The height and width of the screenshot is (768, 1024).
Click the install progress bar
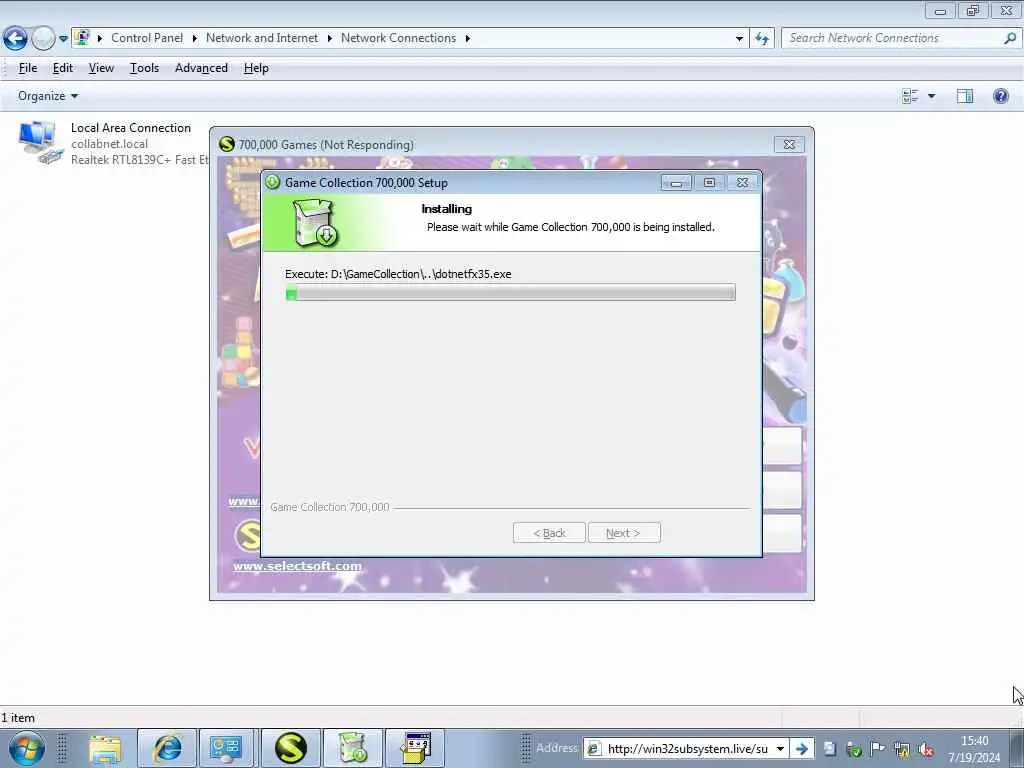pos(510,292)
